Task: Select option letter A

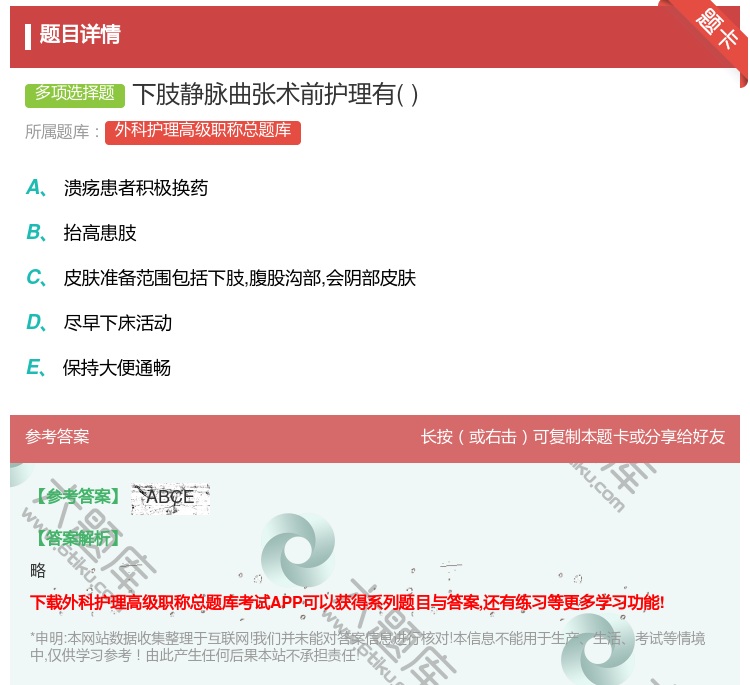Action: [35, 188]
